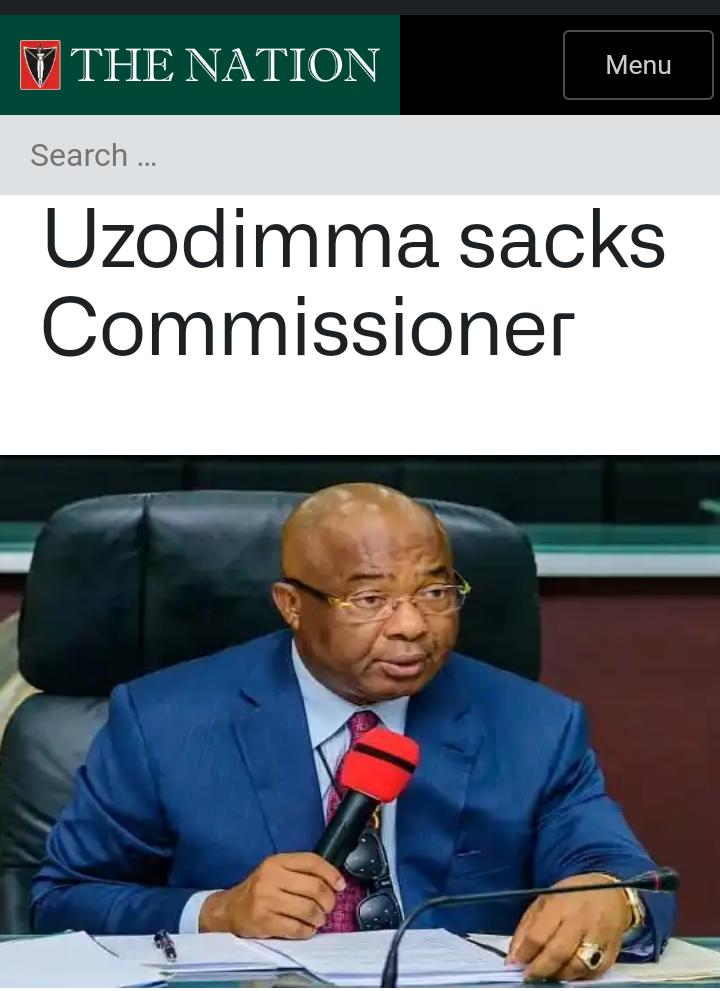
Task: Click the gold wristwatch in the photo
Action: point(633,907)
